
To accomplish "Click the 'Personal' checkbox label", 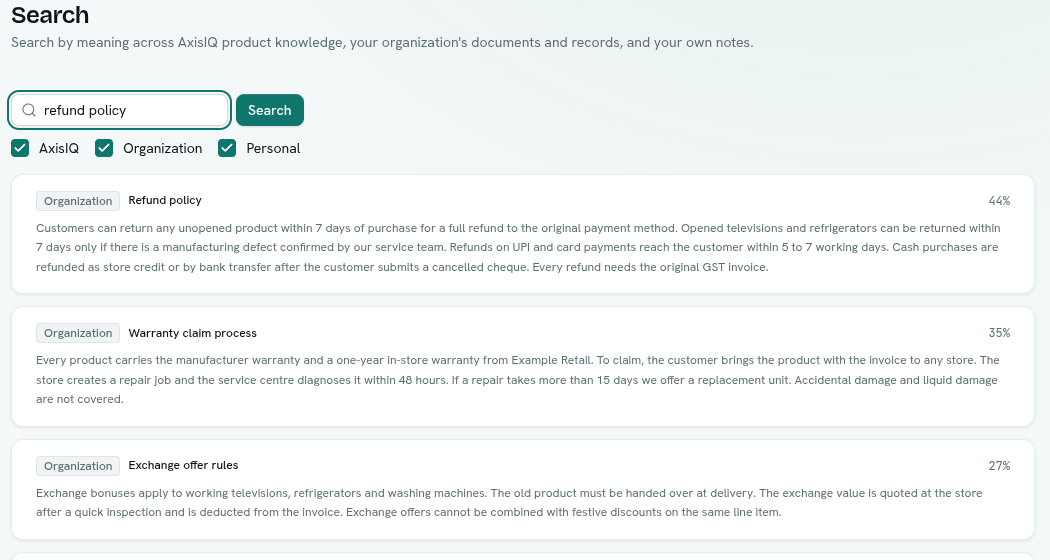I will click(273, 148).
